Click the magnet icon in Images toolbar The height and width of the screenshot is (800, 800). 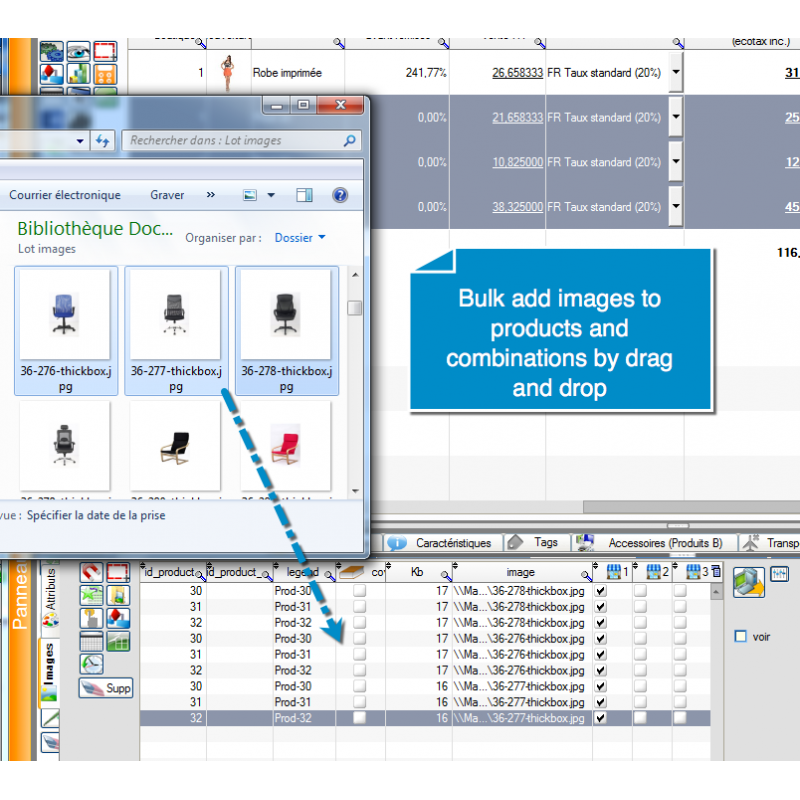click(x=91, y=573)
